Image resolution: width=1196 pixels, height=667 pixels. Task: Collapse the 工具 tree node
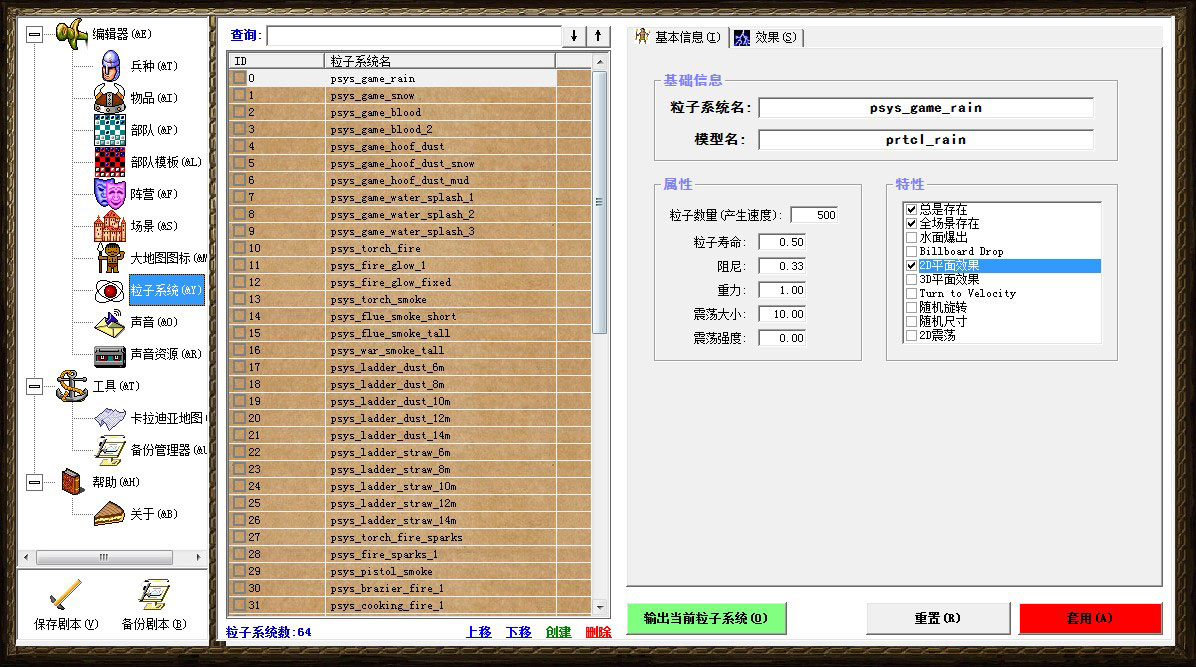35,386
